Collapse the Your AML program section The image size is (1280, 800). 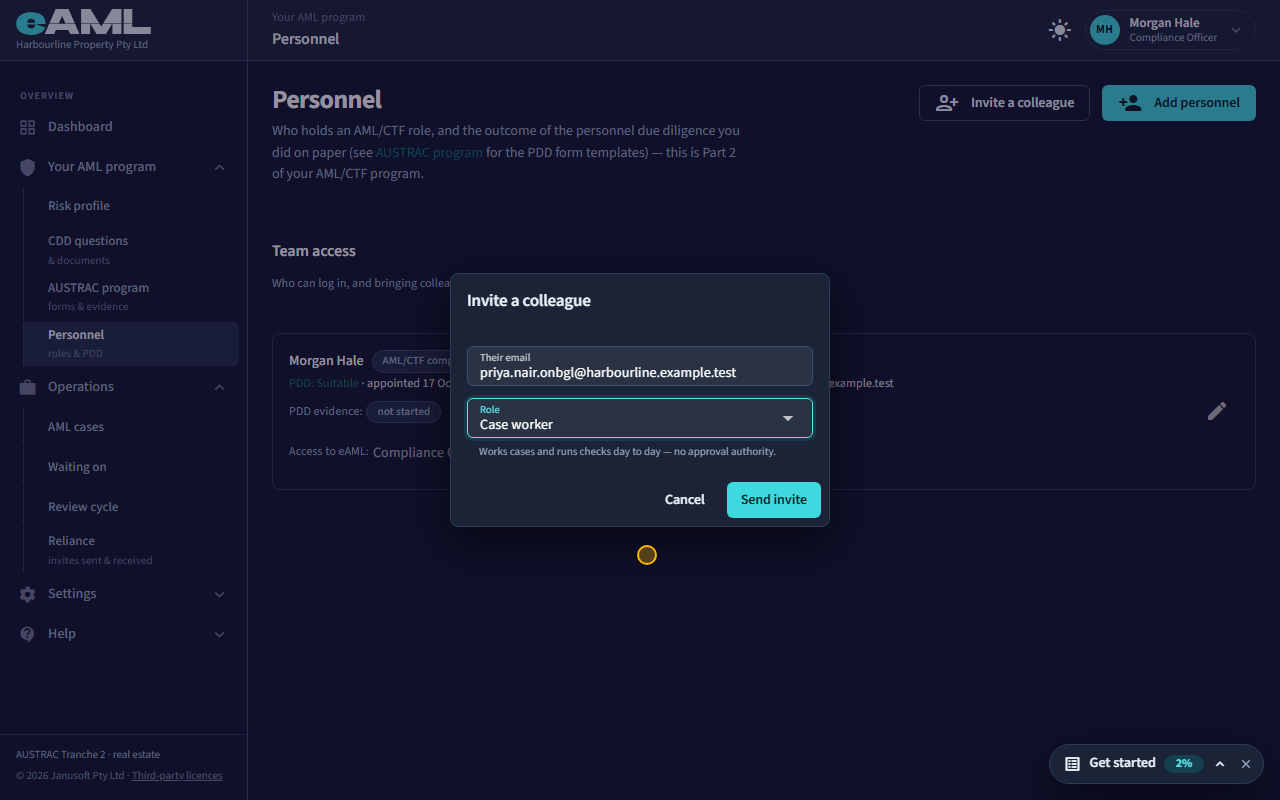[x=220, y=167]
